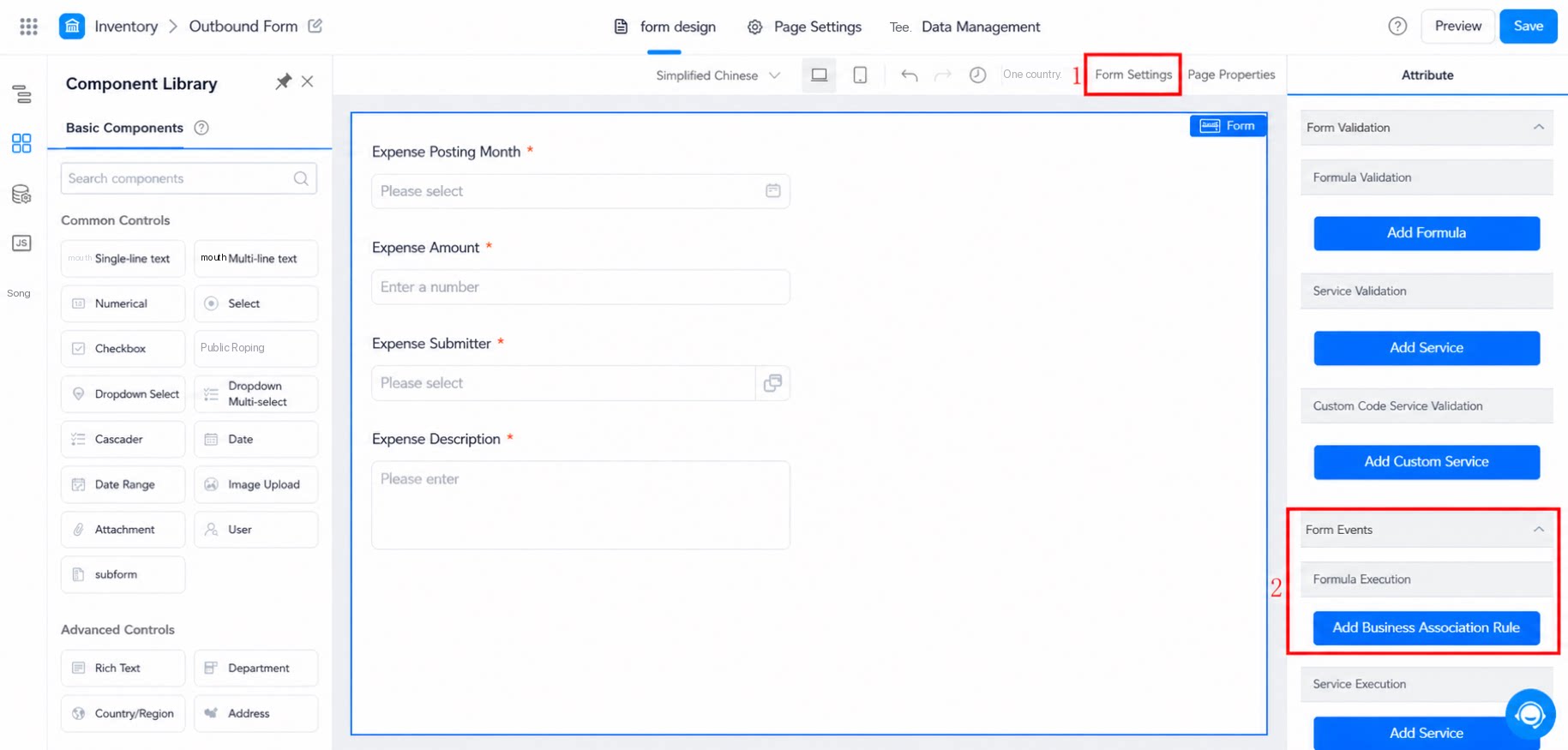The image size is (1568, 750).
Task: Open the app launcher grid icon
Action: (28, 27)
